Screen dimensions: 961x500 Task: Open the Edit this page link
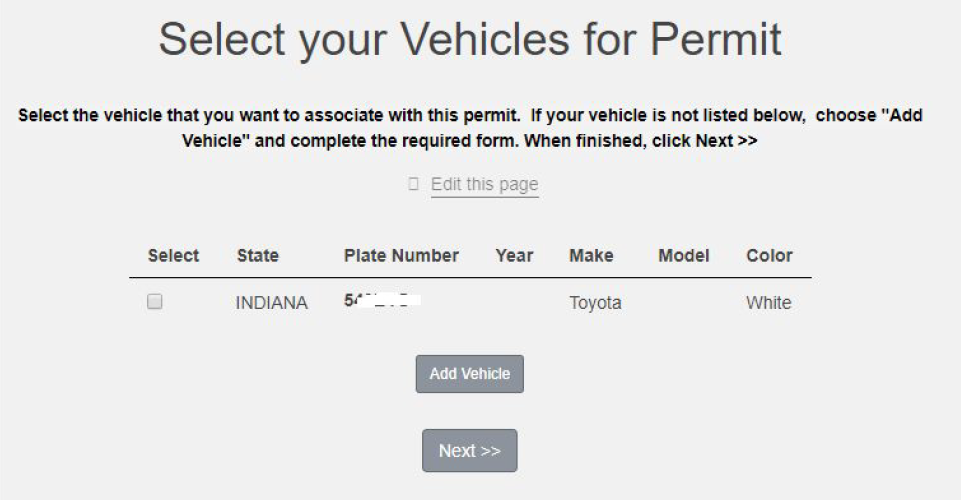tap(484, 185)
